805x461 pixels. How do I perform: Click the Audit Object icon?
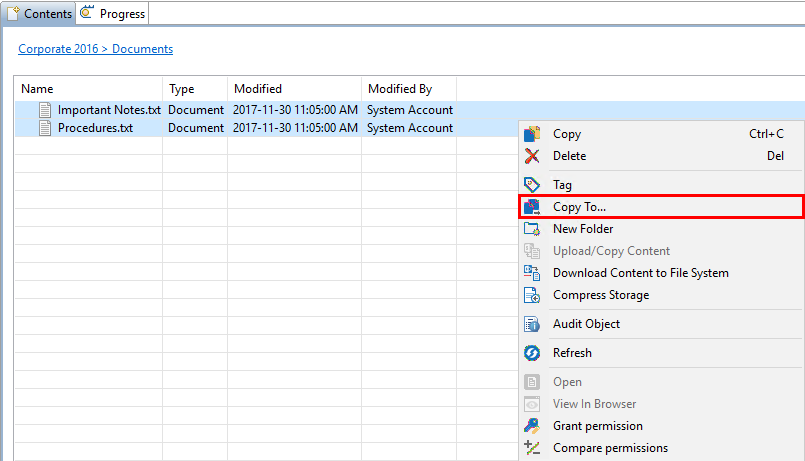[x=532, y=324]
